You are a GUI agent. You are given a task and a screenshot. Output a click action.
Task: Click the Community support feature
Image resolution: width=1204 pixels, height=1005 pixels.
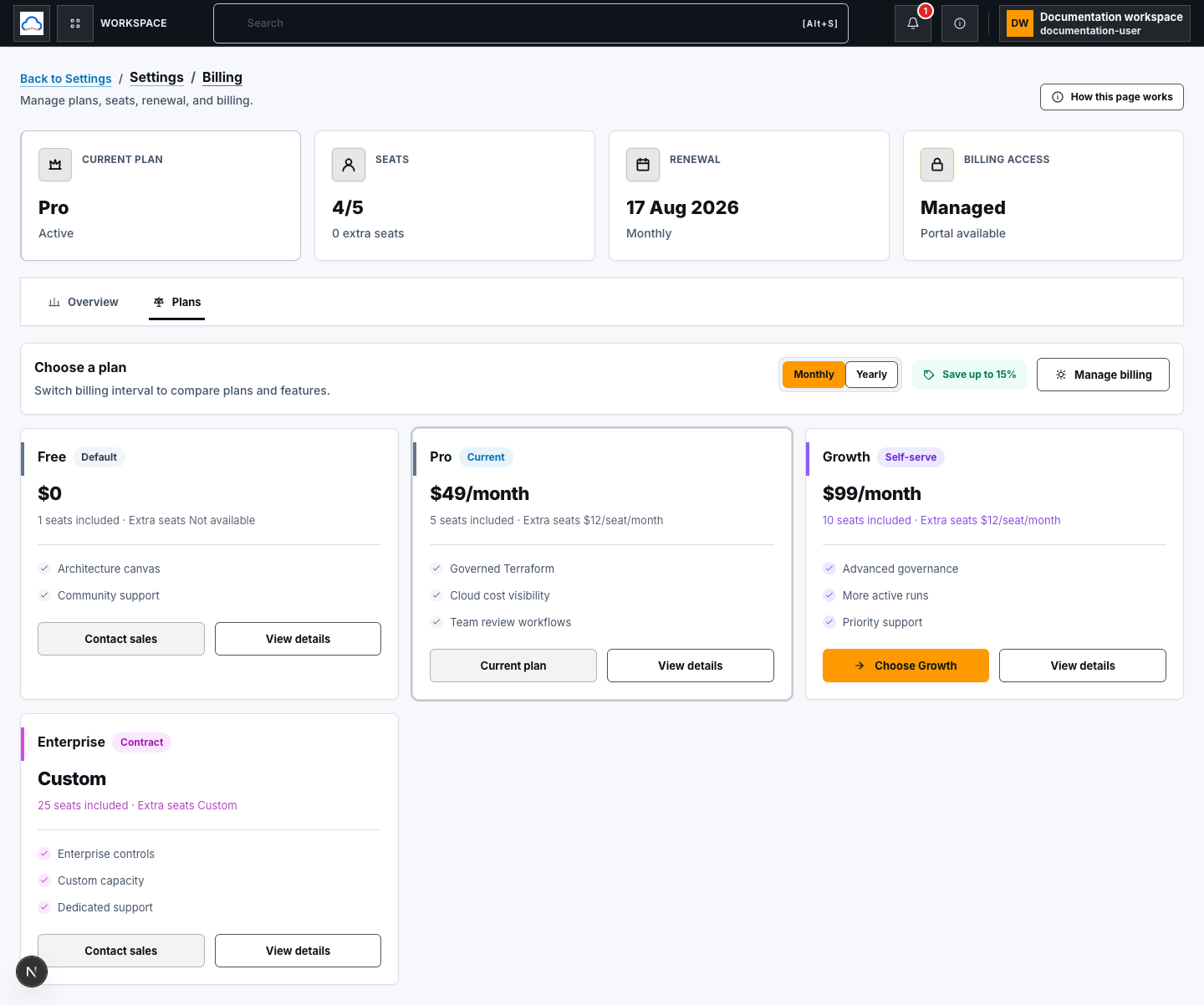tap(109, 595)
